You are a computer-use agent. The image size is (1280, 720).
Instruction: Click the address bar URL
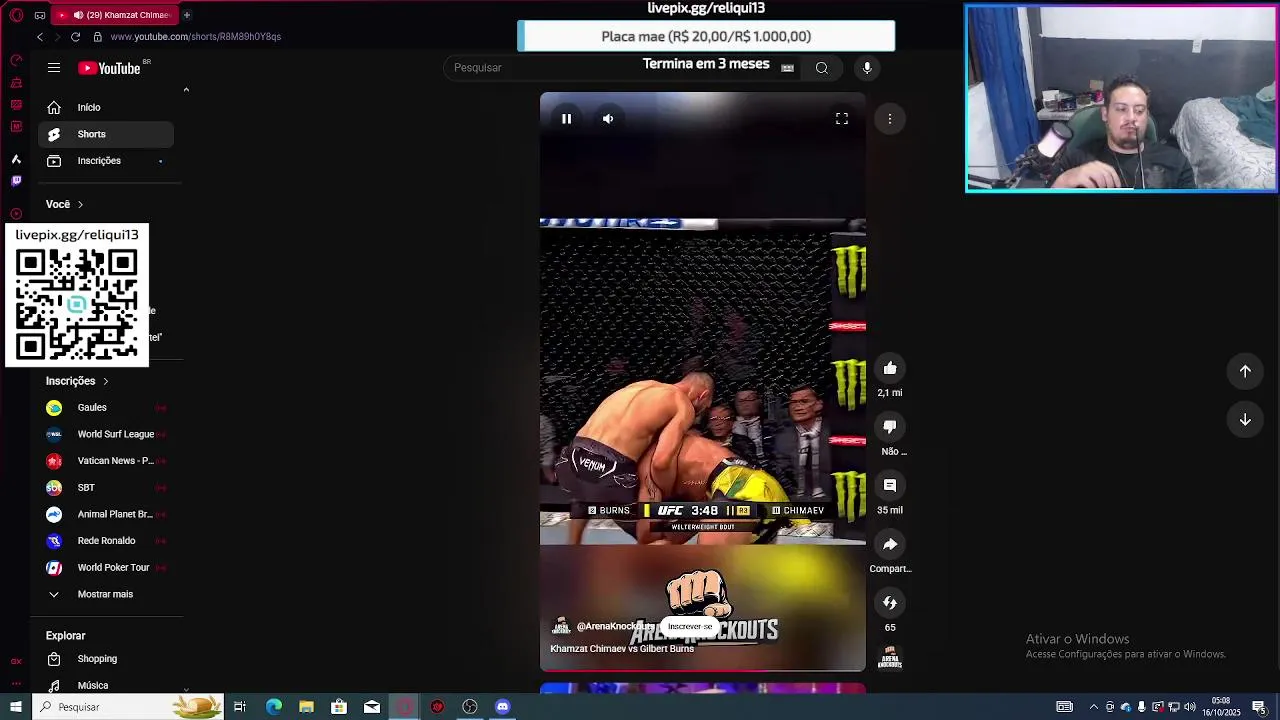click(x=196, y=37)
